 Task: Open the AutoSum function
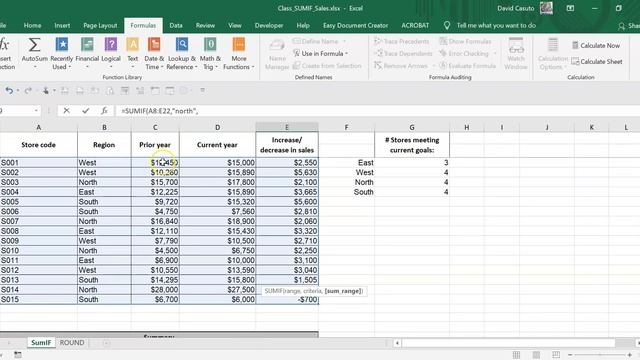(x=34, y=50)
